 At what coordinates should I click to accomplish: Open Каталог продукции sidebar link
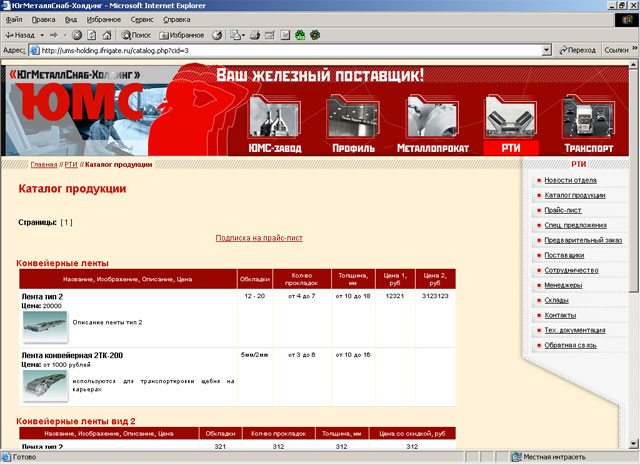click(575, 195)
